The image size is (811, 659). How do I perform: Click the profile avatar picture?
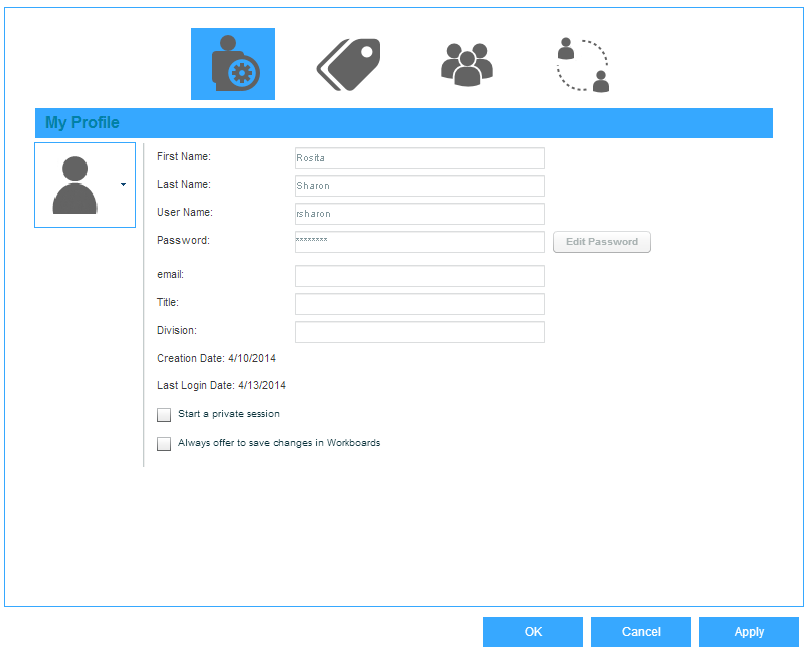click(75, 185)
